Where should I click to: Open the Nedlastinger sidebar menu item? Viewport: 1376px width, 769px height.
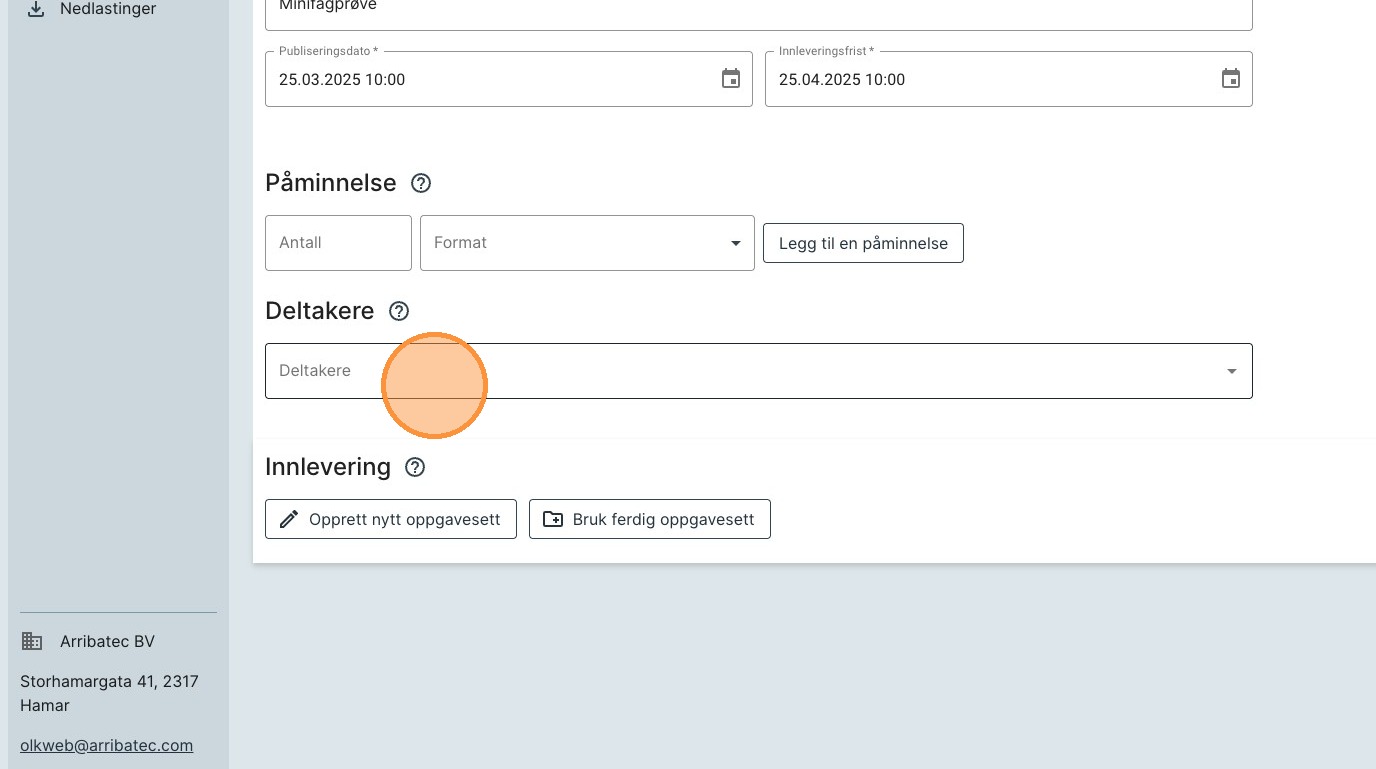[108, 9]
